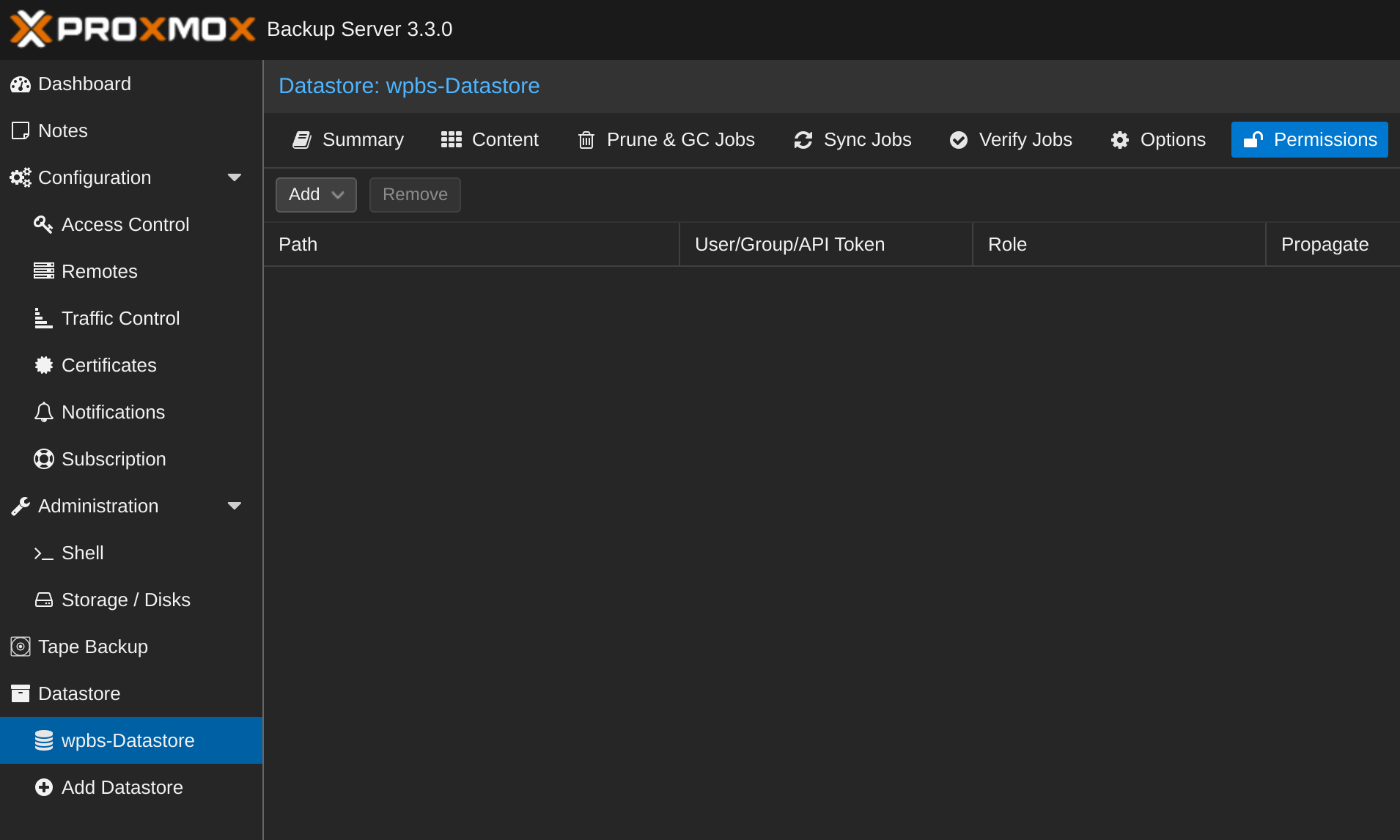Click the Configuration gears icon
Viewport: 1400px width, 840px height.
(21, 177)
